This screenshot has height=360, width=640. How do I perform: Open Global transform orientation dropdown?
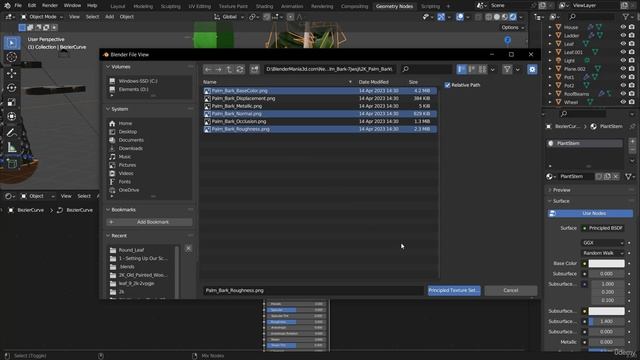pyautogui.click(x=229, y=17)
